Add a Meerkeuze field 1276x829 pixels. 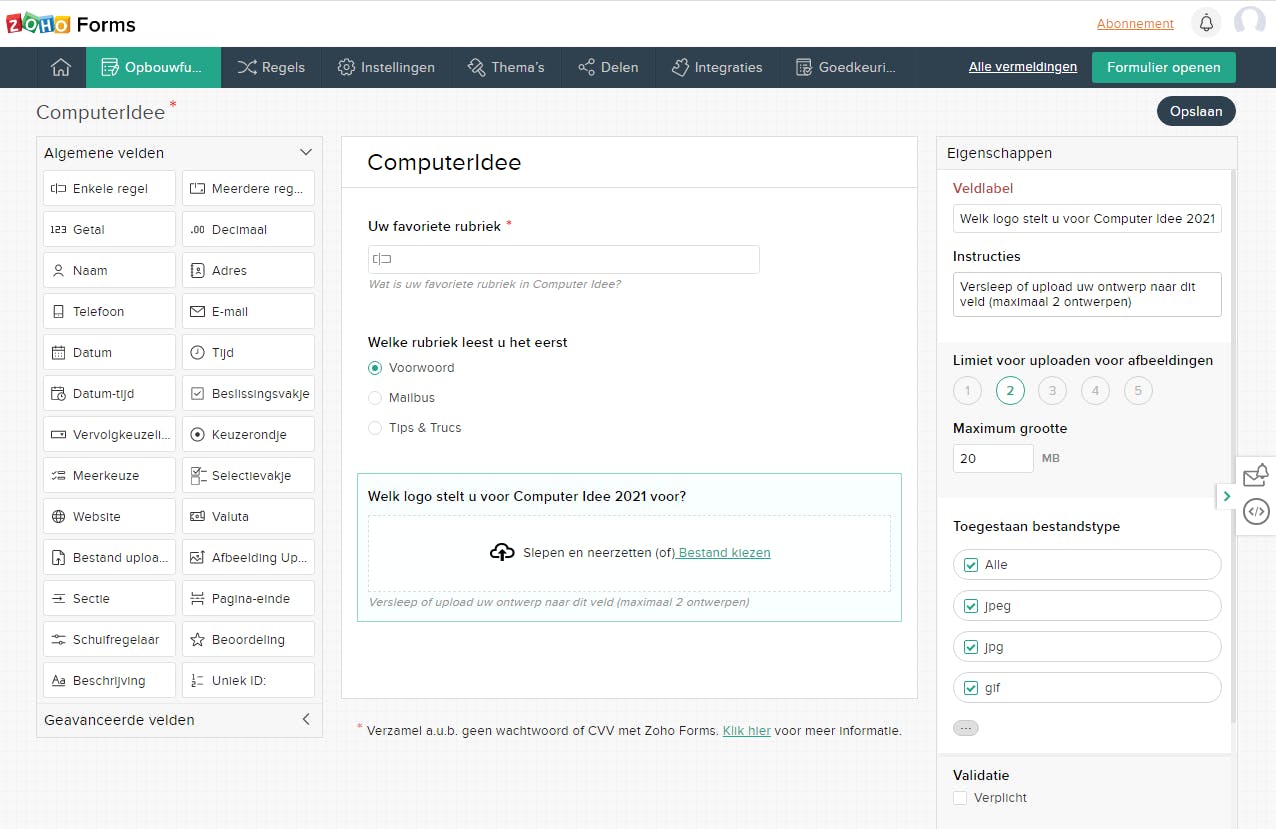click(110, 475)
